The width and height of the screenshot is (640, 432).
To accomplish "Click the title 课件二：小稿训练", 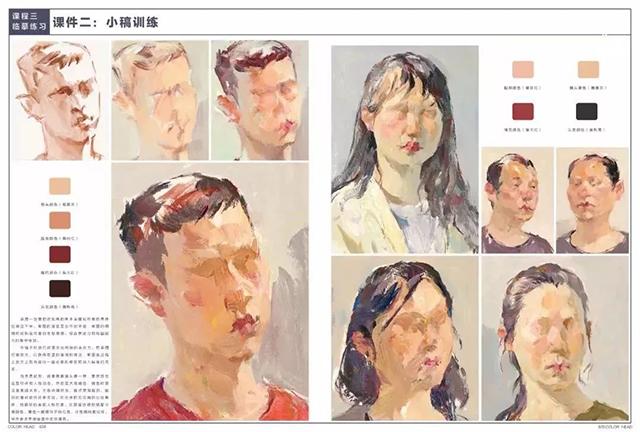I will point(105,22).
